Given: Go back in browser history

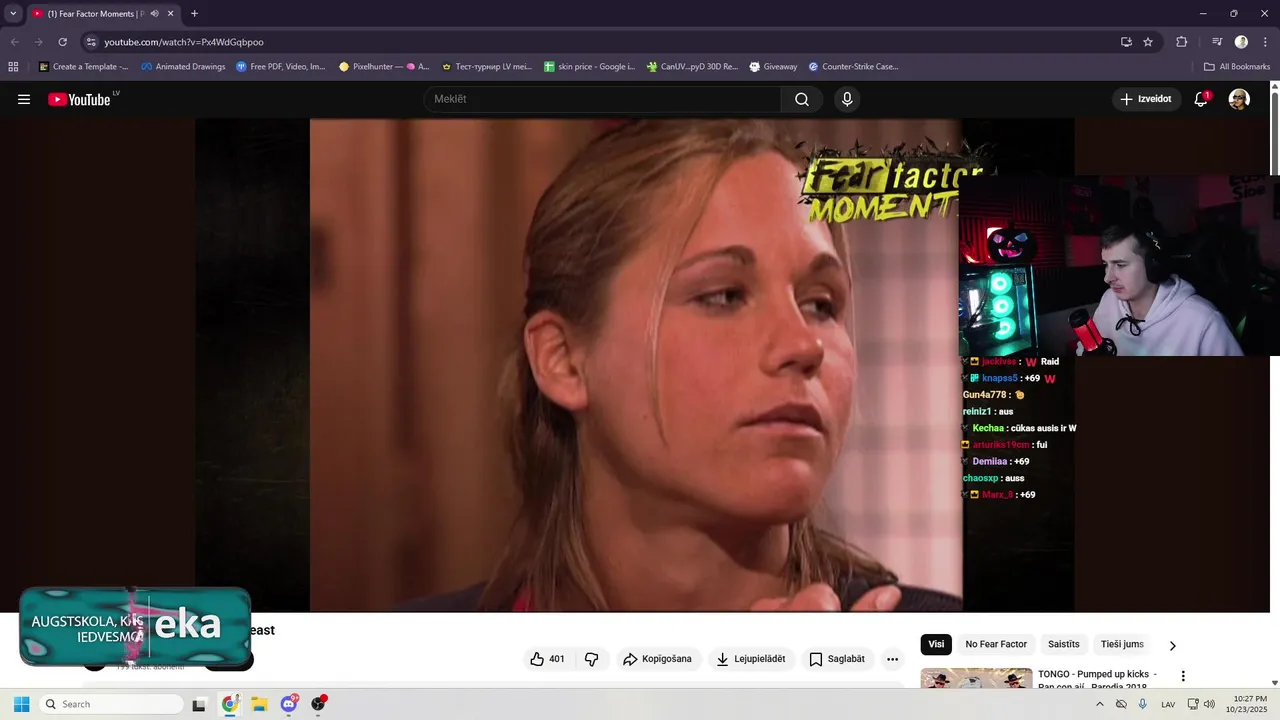Looking at the screenshot, I should [x=15, y=42].
